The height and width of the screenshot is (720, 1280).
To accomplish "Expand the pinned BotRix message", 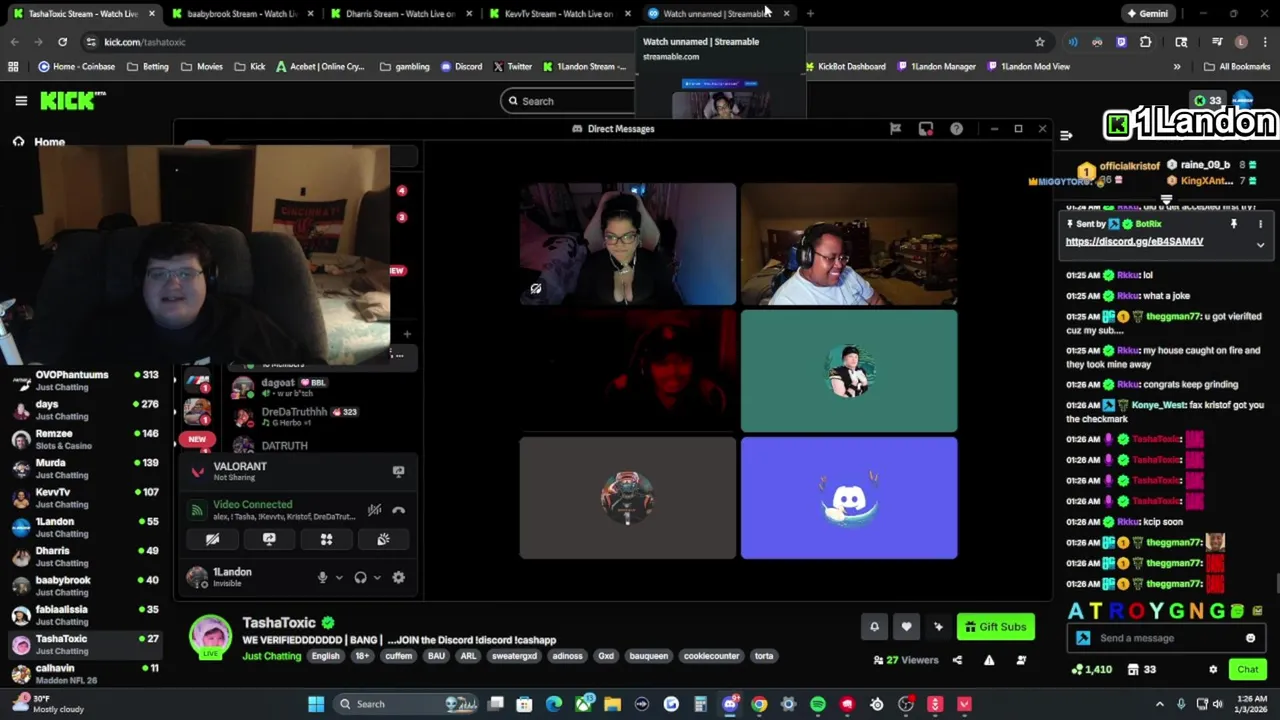I will point(1260,245).
